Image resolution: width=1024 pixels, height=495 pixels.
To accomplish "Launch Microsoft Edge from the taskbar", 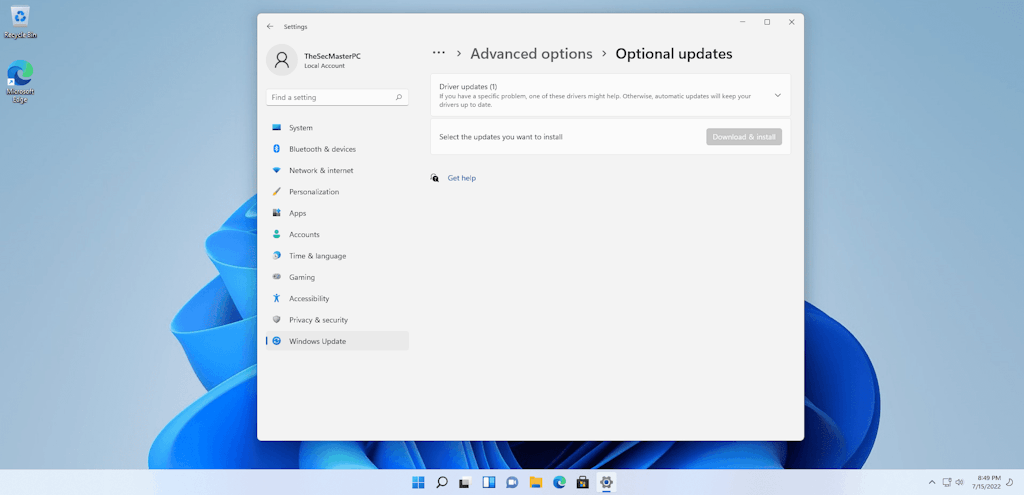I will point(559,483).
